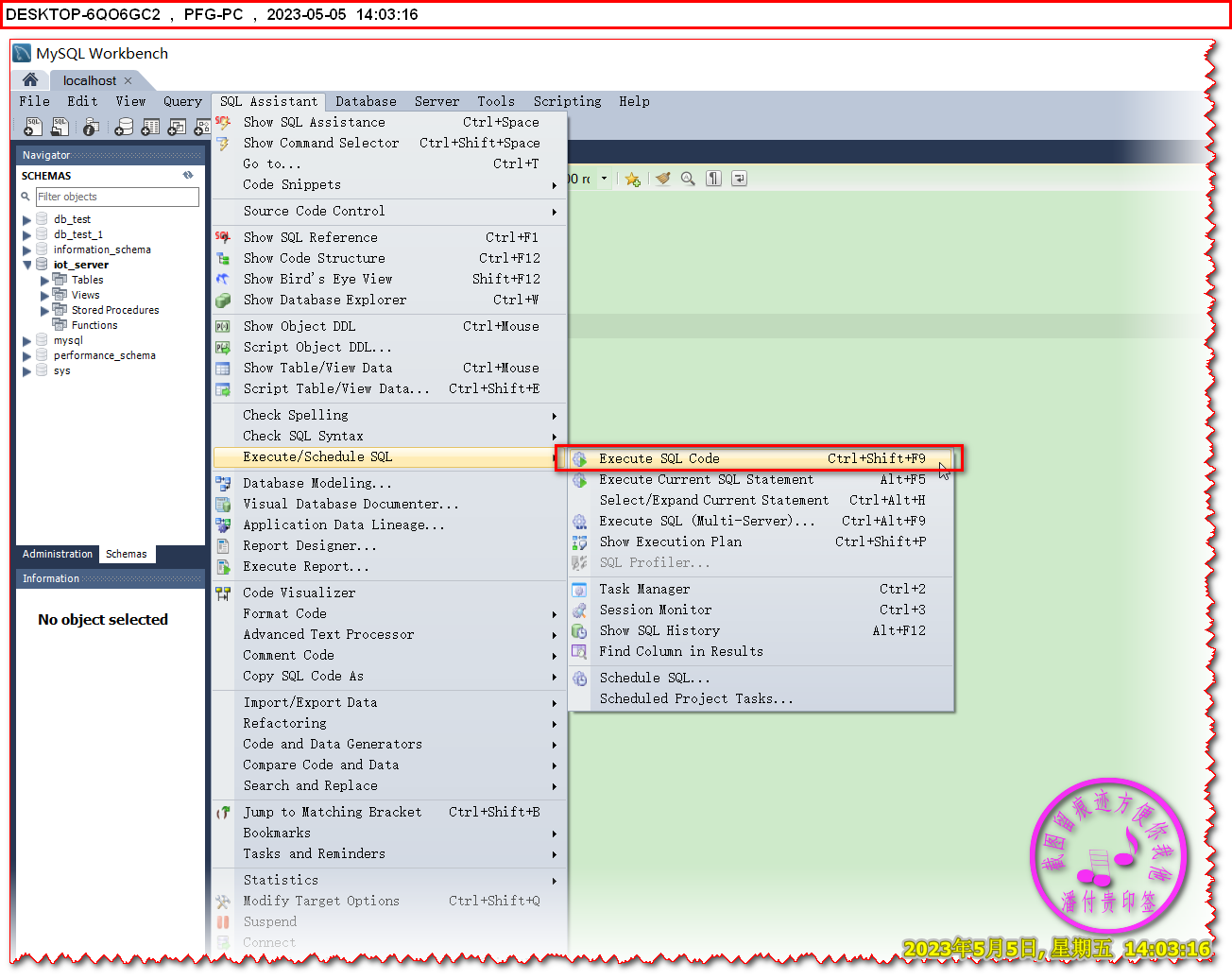The width and height of the screenshot is (1232, 980).
Task: Expand the mysql schema
Action: [x=26, y=340]
